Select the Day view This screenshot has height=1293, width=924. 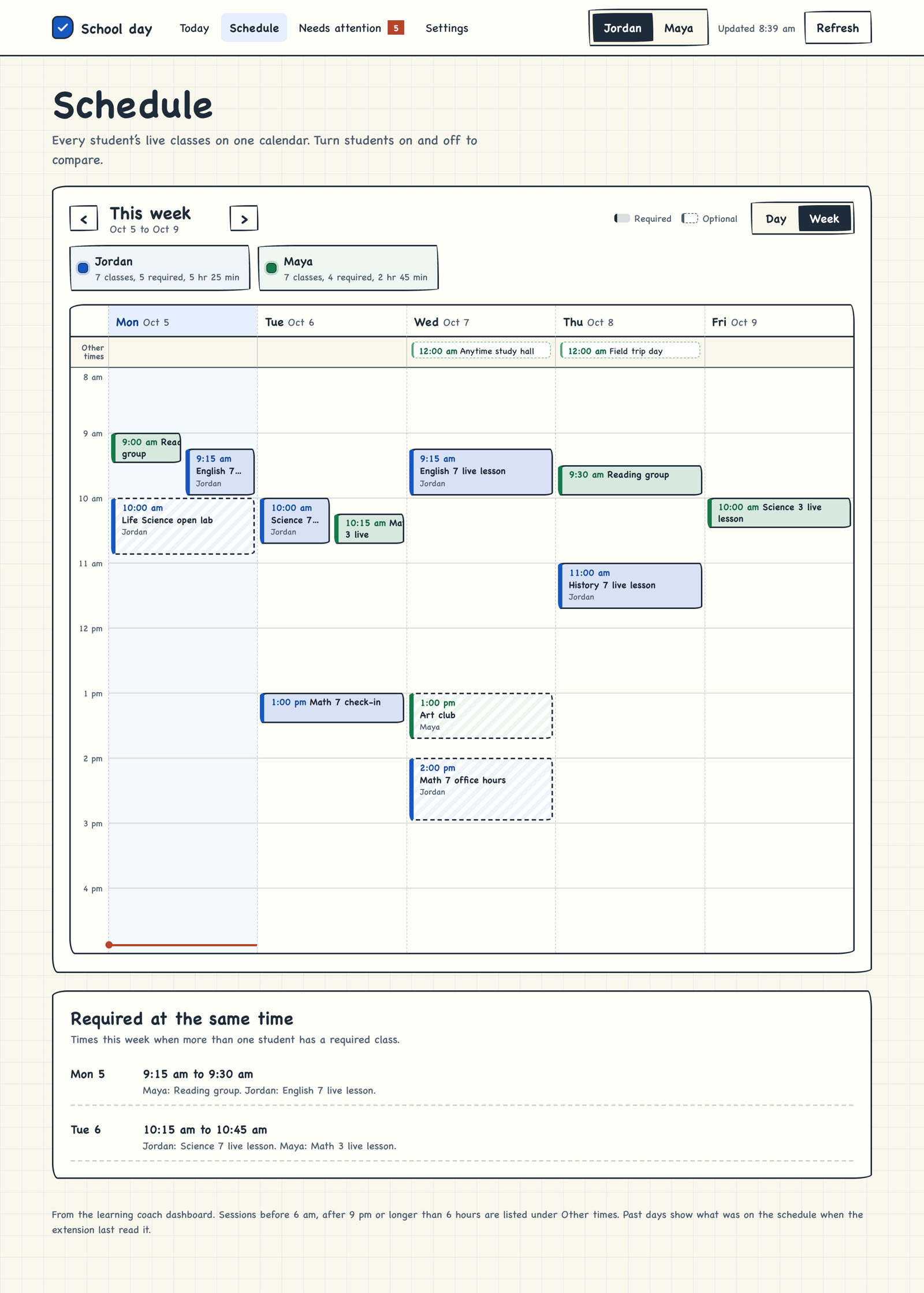[x=776, y=219]
